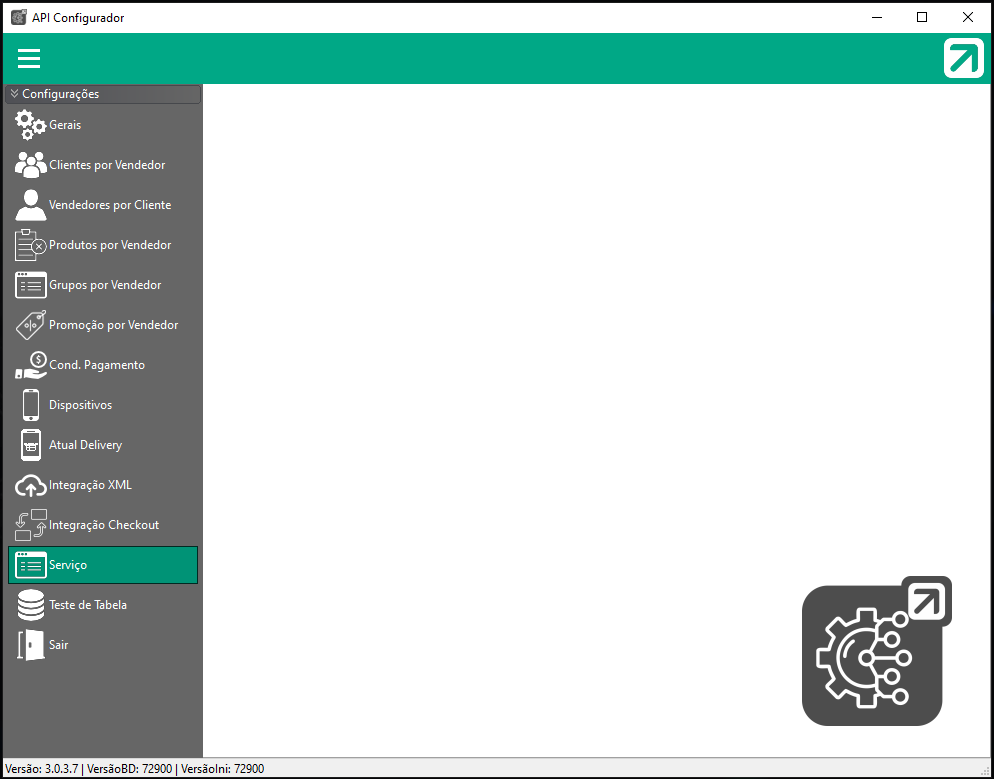Click the Gerais gears icon
The width and height of the screenshot is (994, 779).
[x=30, y=126]
